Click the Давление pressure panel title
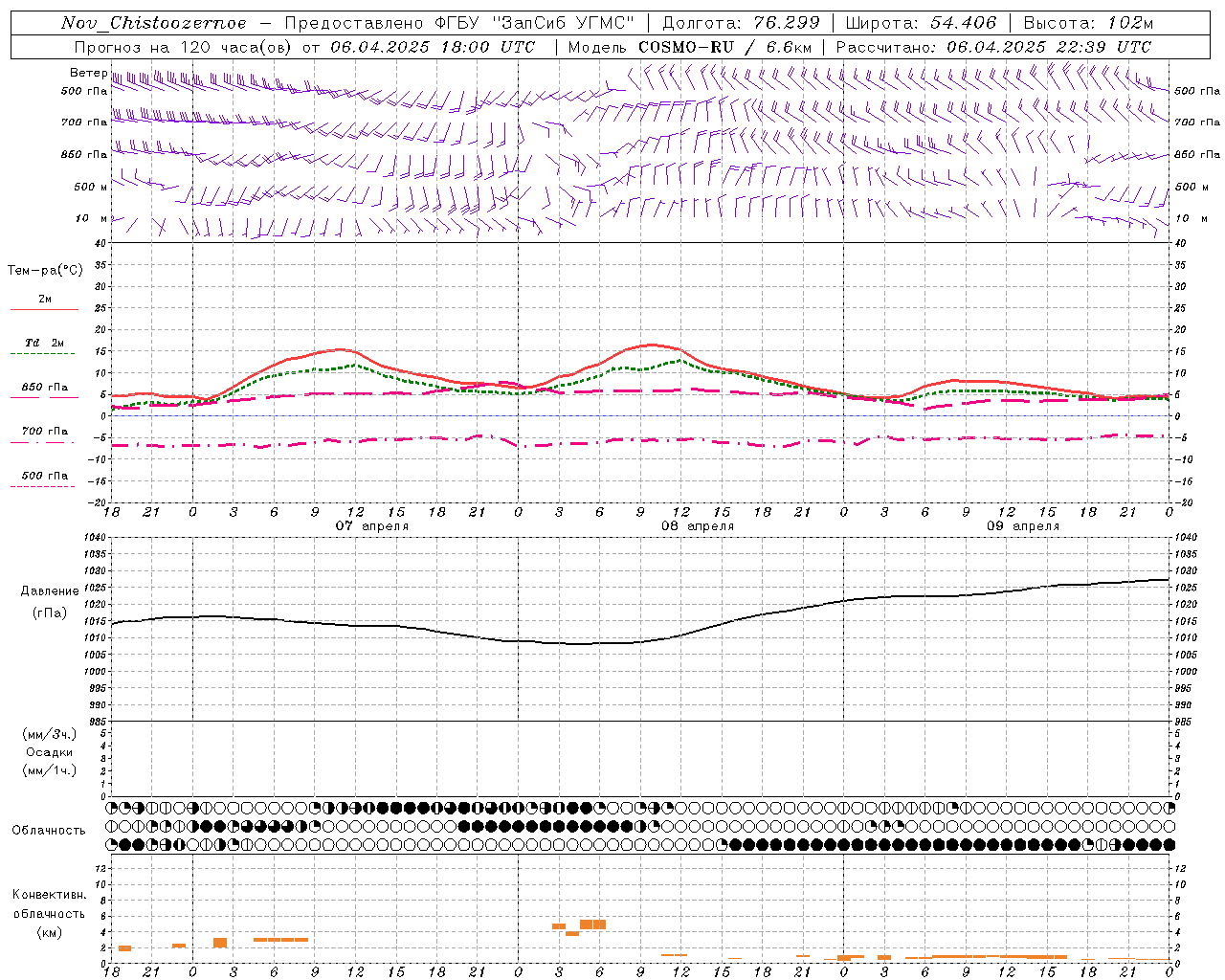The width and height of the screenshot is (1225, 980). [x=50, y=591]
